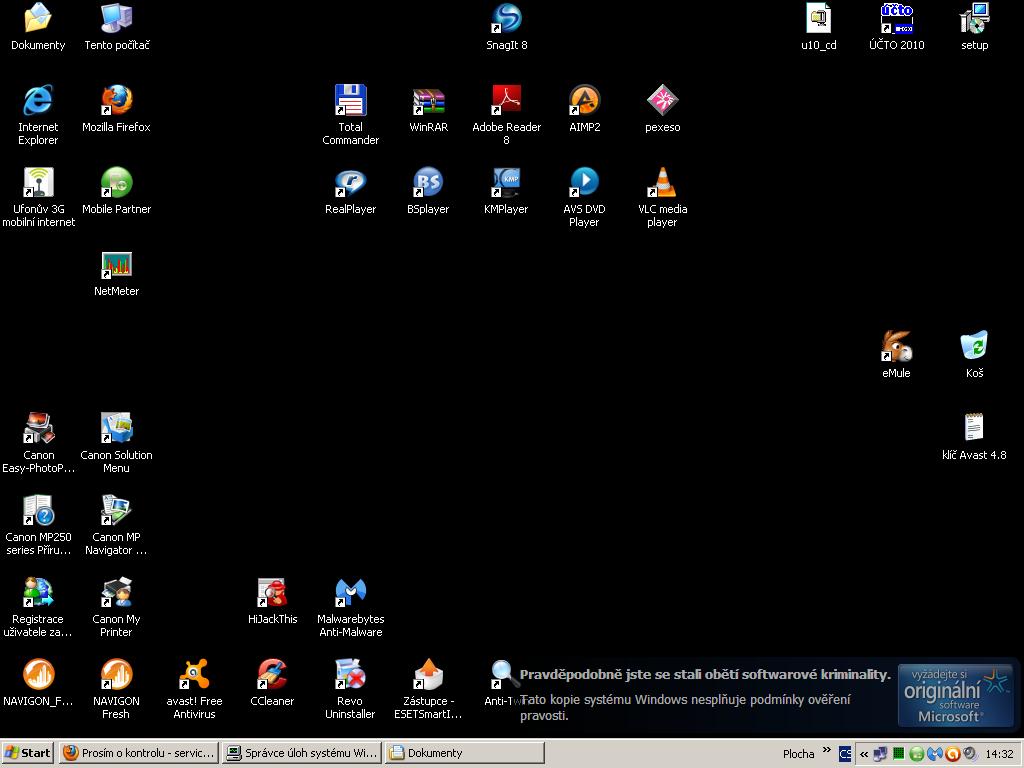The height and width of the screenshot is (768, 1024).
Task: Open the Tento počítač desktop icon
Action: tap(117, 18)
